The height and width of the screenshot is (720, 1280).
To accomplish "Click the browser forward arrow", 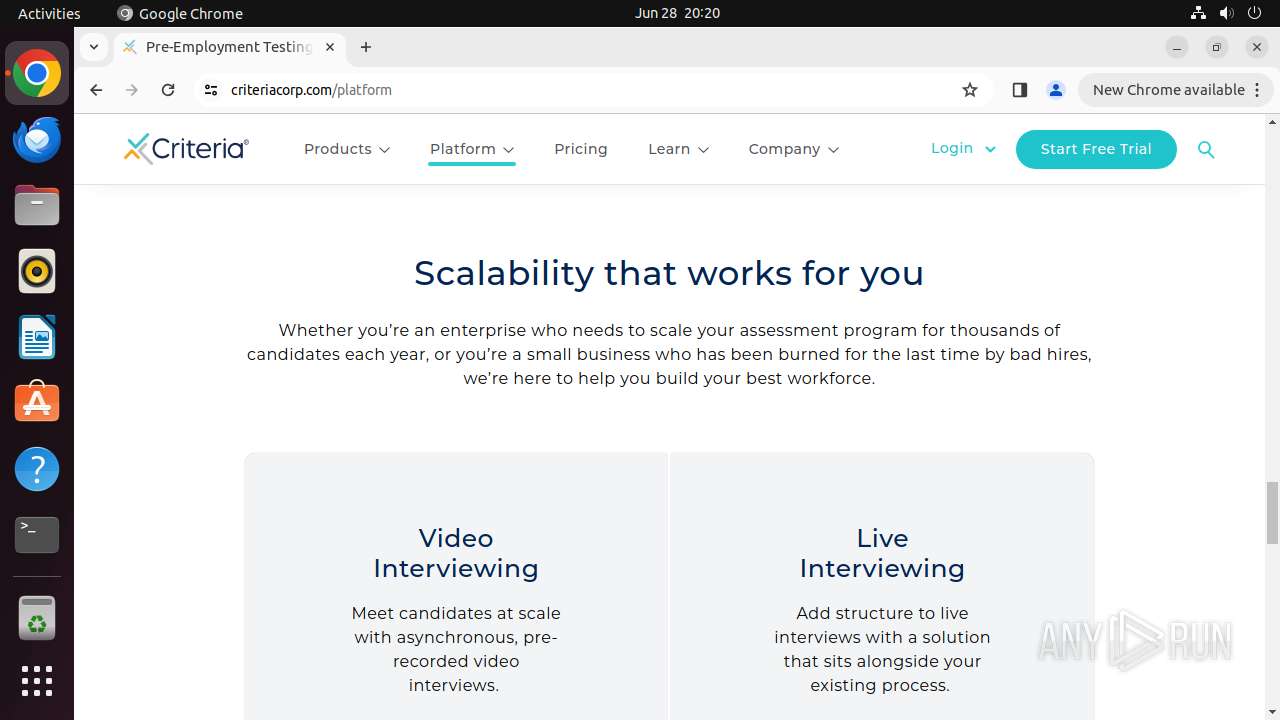I will [132, 90].
